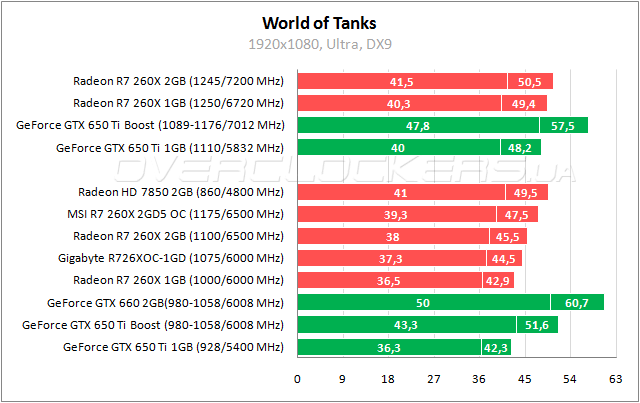The image size is (640, 403).
Task: Select the GeForce GTX 650 Ti 1GB (1110/5832 MHz) label
Action: [x=170, y=148]
